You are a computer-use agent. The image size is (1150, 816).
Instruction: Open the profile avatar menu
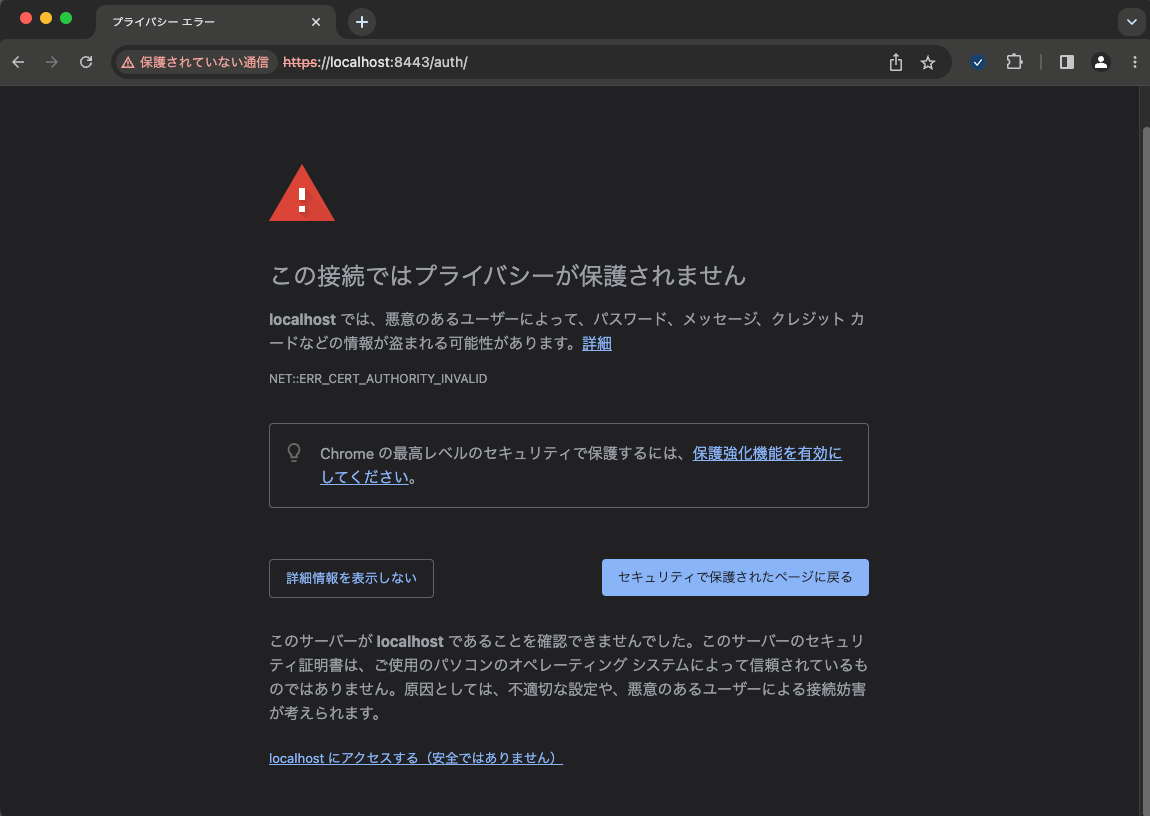point(1101,62)
